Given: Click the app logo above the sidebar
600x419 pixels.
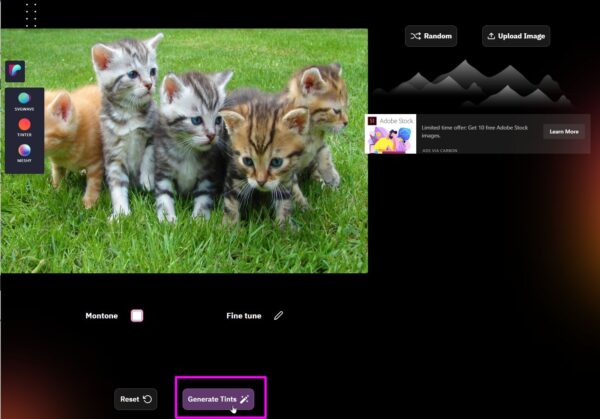Looking at the screenshot, I should 15,71.
